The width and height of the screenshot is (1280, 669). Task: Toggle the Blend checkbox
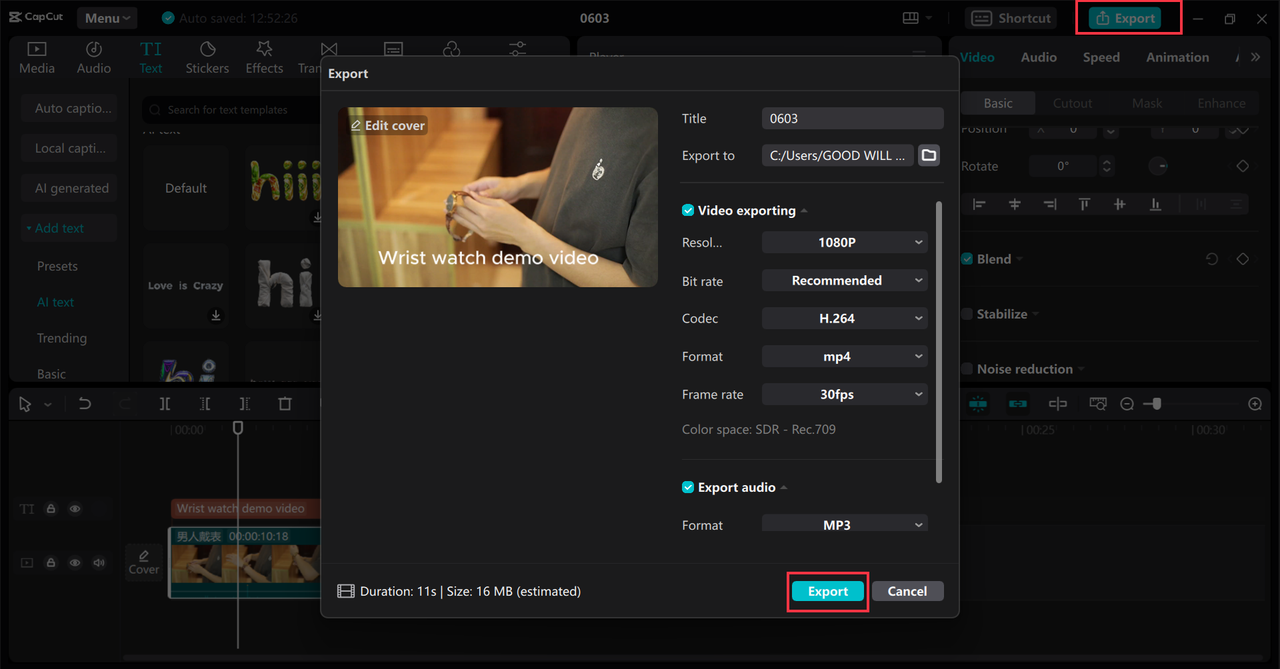pos(967,259)
